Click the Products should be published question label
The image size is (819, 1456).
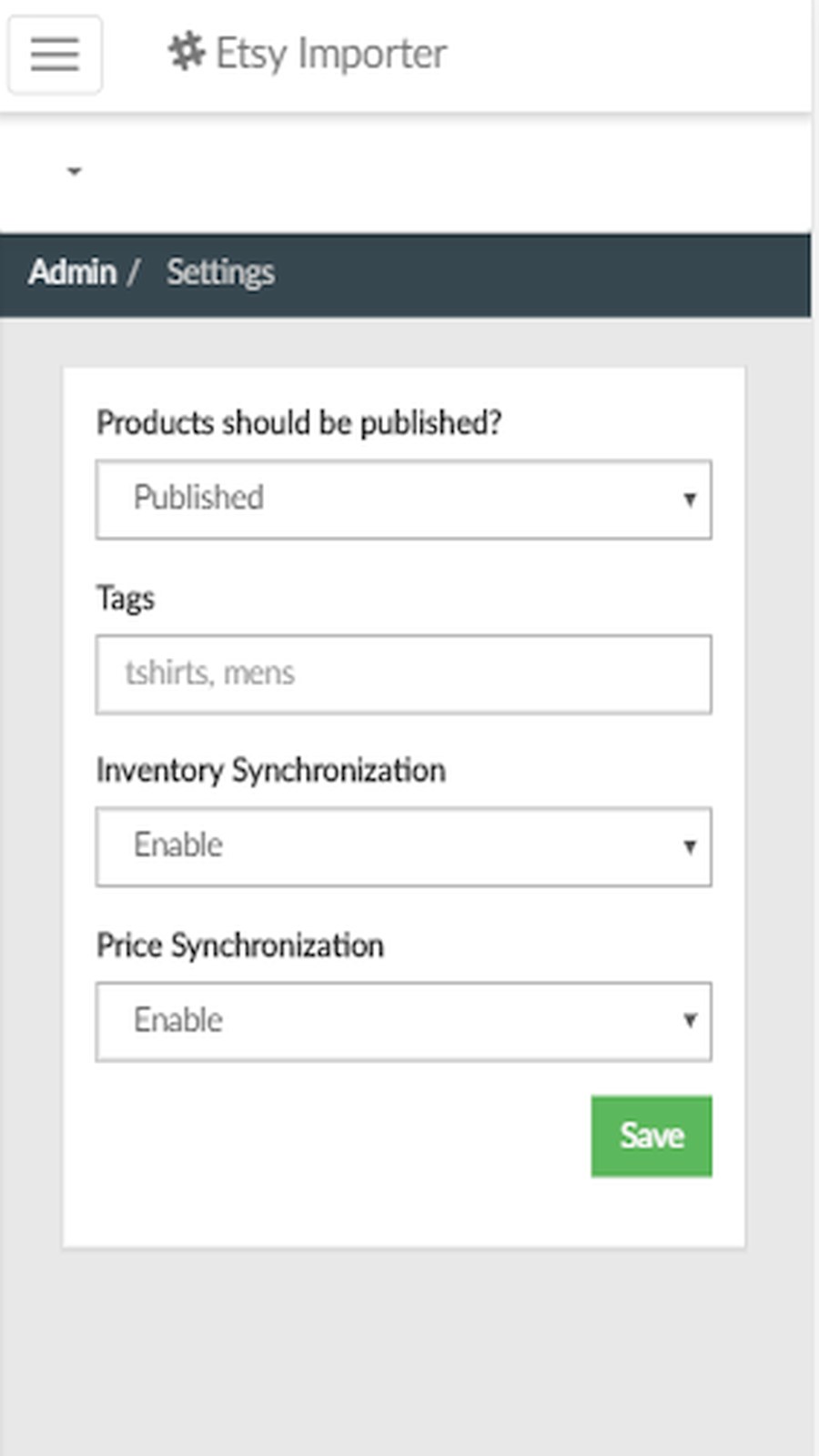coord(299,422)
